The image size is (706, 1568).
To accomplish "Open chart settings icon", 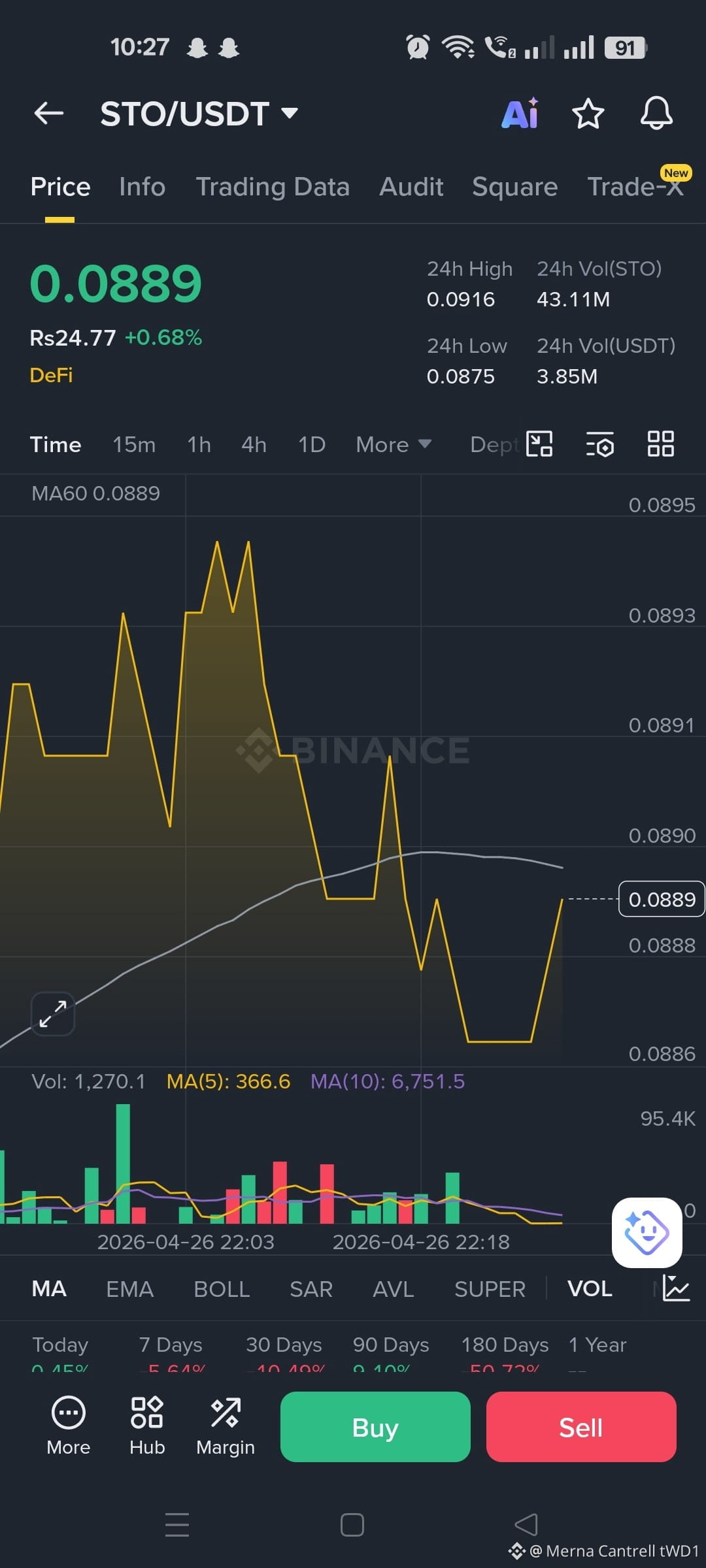I will (599, 444).
